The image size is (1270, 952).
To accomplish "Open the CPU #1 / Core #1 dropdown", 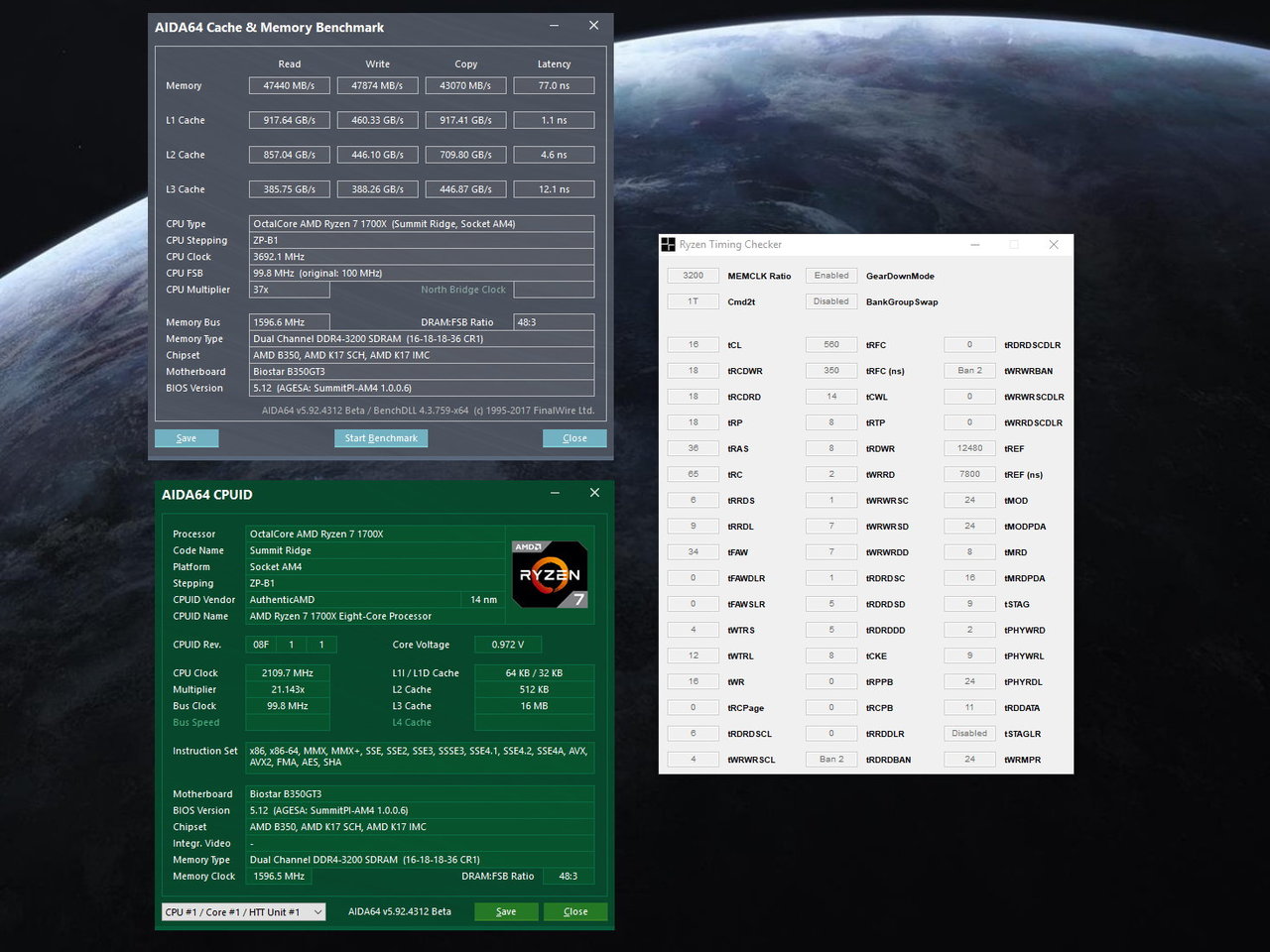I will pyautogui.click(x=243, y=912).
